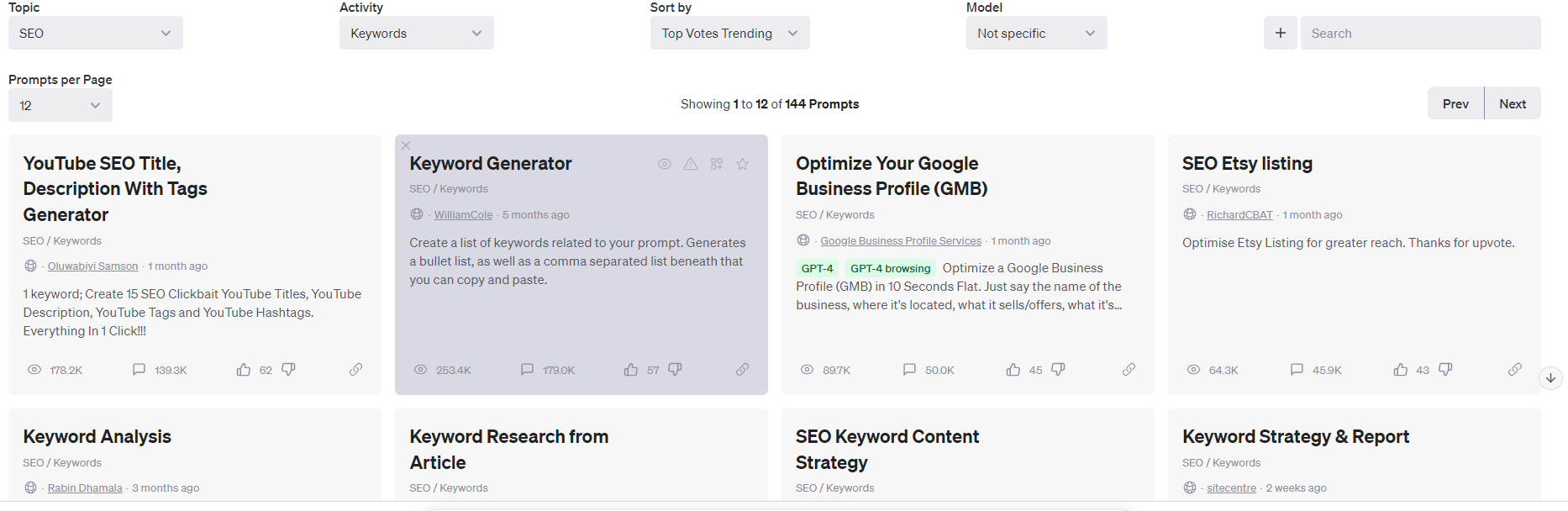This screenshot has height=511, width=1568.
Task: Star Keyword Generator as a favorite
Action: tap(743, 164)
